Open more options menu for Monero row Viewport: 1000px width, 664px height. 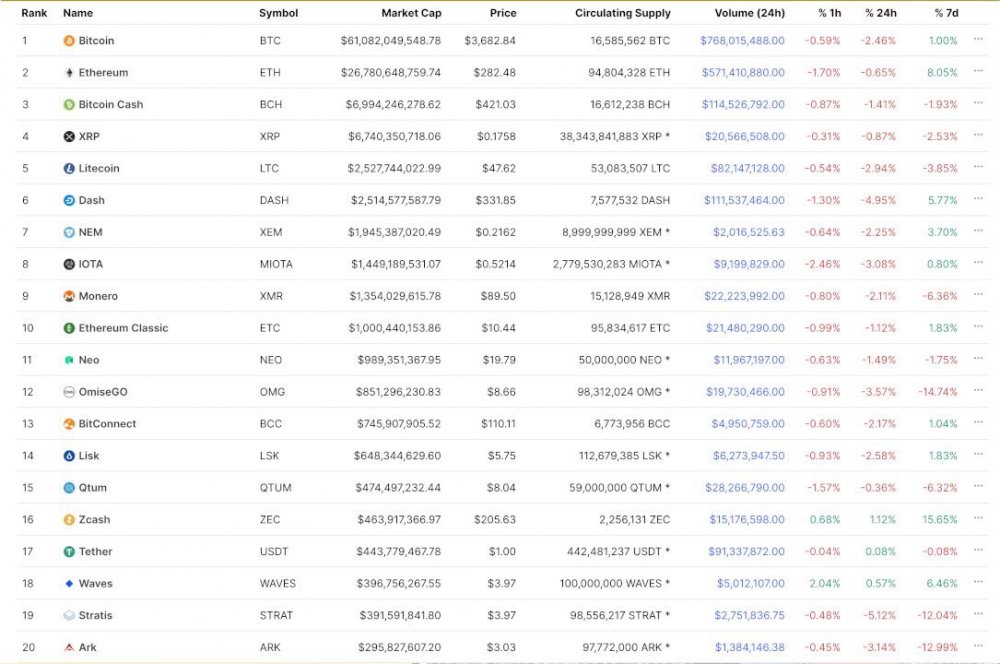pos(978,294)
